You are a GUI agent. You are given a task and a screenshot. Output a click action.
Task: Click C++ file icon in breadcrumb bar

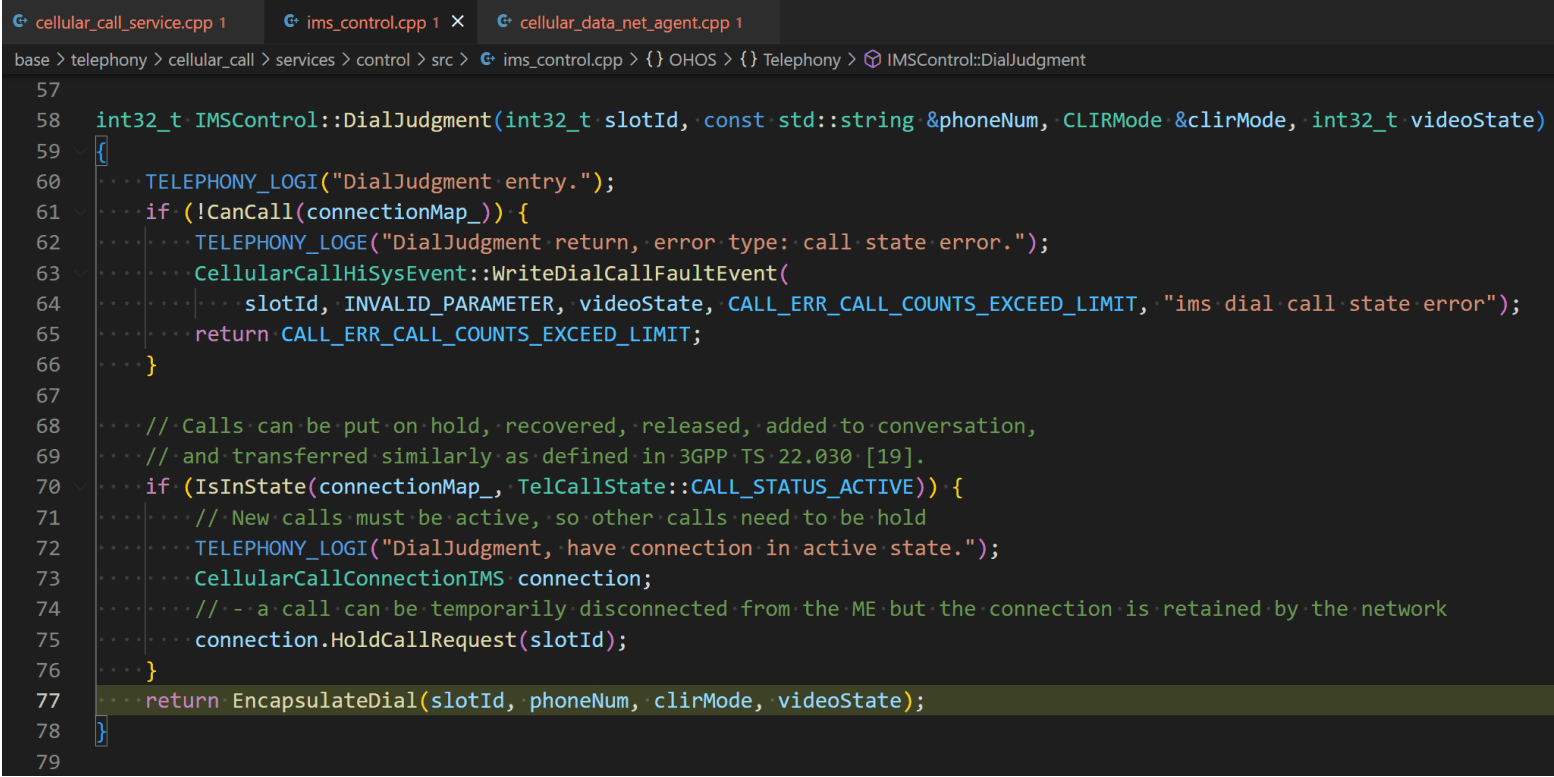tap(488, 59)
